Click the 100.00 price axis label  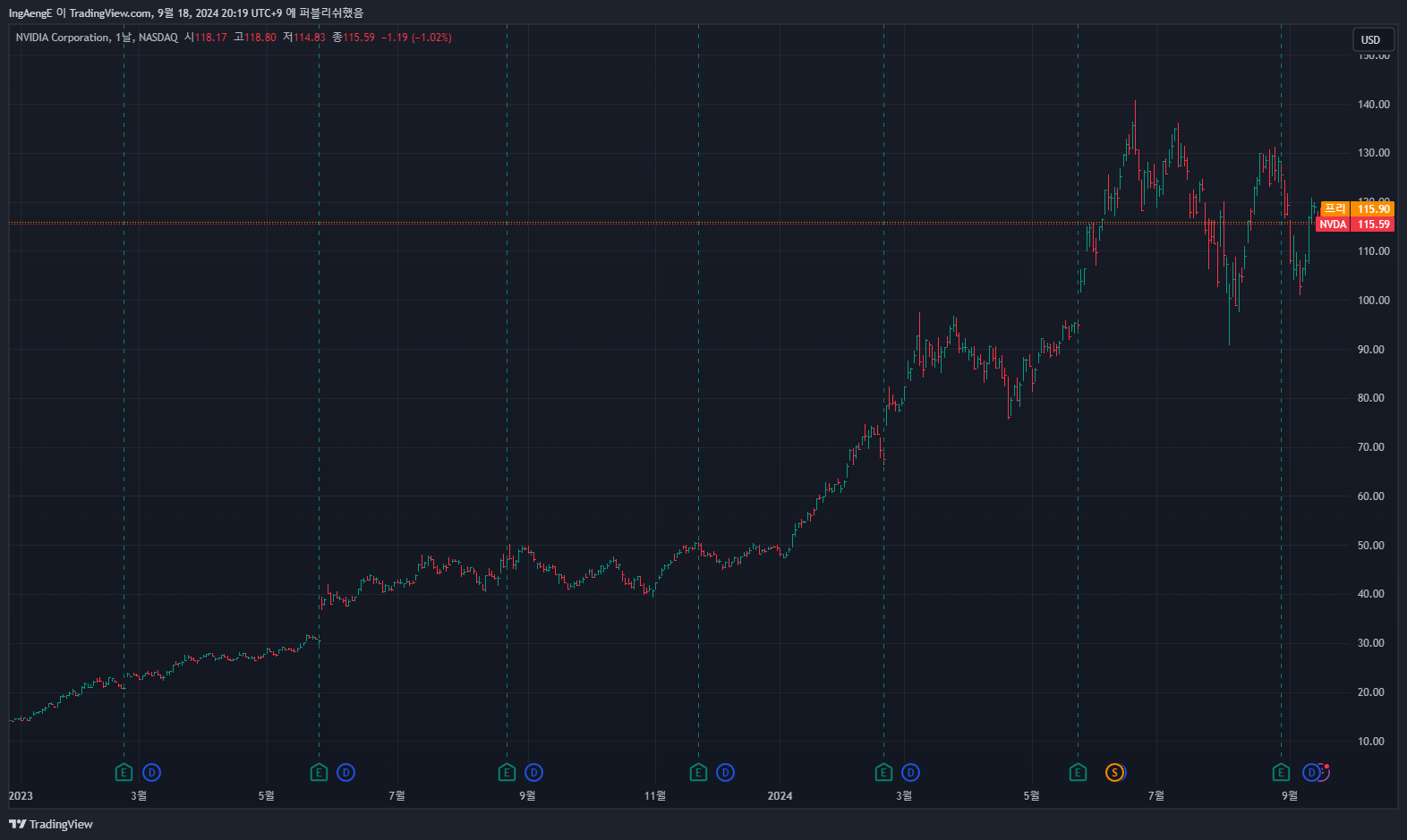[1374, 301]
